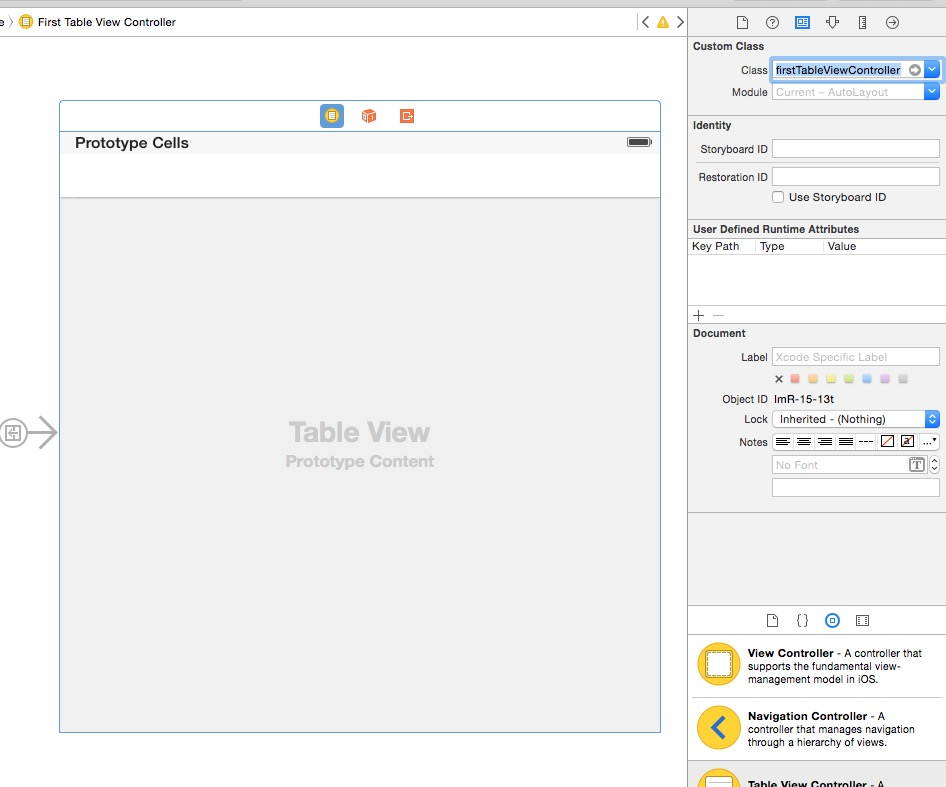The width and height of the screenshot is (946, 787).
Task: Add a runtime attribute with plus button
Action: 699,315
